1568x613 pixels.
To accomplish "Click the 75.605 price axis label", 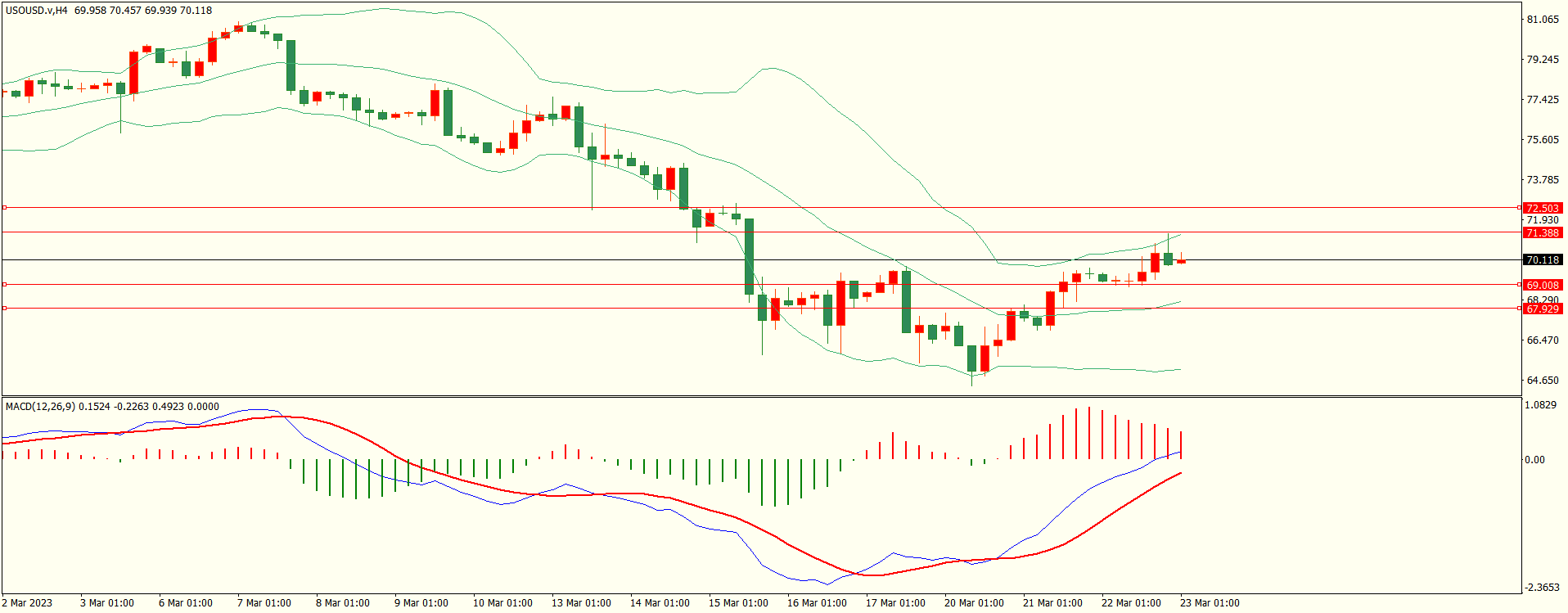I will [1543, 140].
